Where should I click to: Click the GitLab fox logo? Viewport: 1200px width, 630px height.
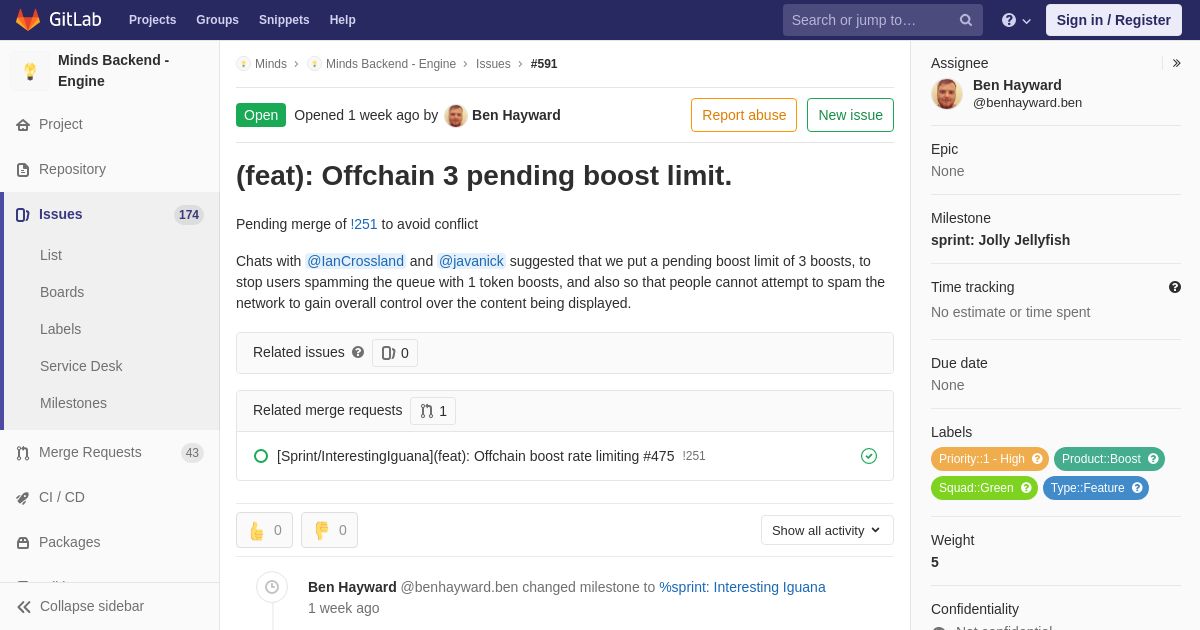[x=28, y=20]
